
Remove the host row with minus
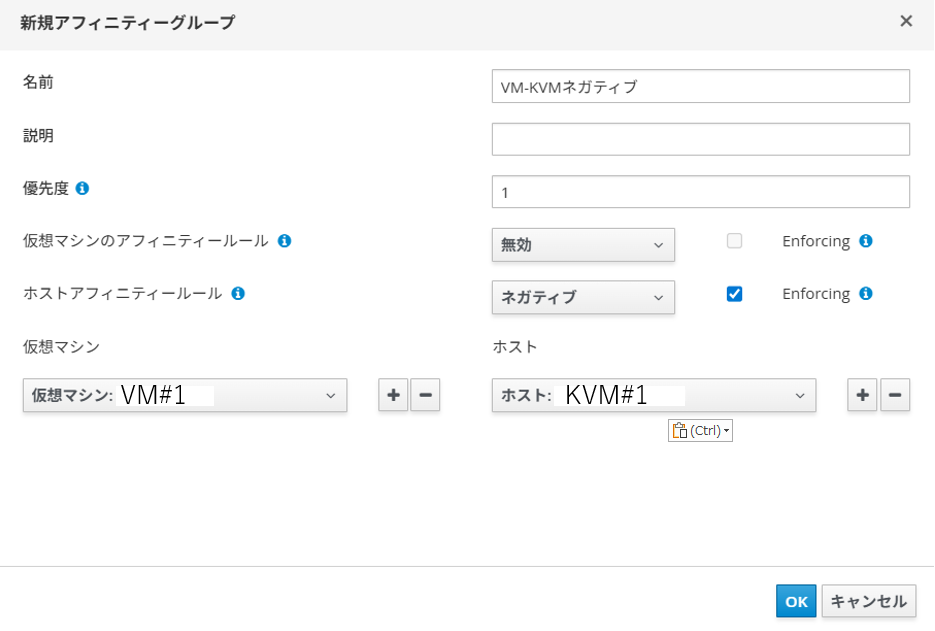point(895,395)
